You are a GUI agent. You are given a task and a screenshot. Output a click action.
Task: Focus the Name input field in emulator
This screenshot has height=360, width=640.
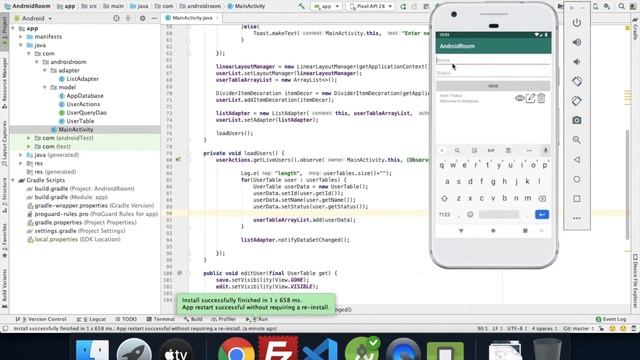[x=493, y=60]
